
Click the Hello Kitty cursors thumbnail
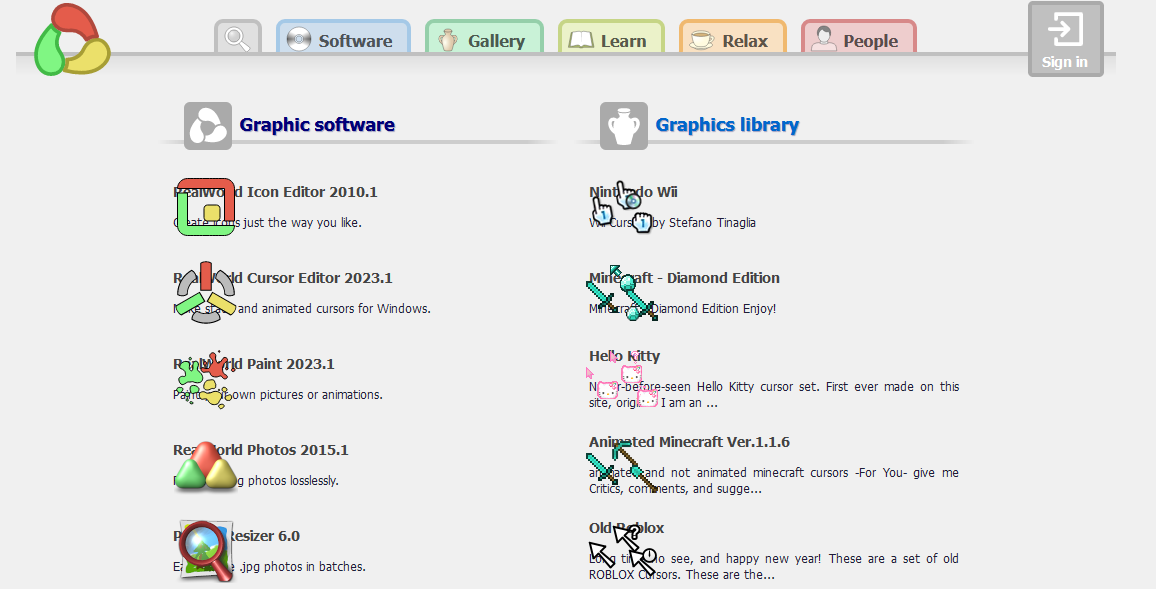pos(621,381)
